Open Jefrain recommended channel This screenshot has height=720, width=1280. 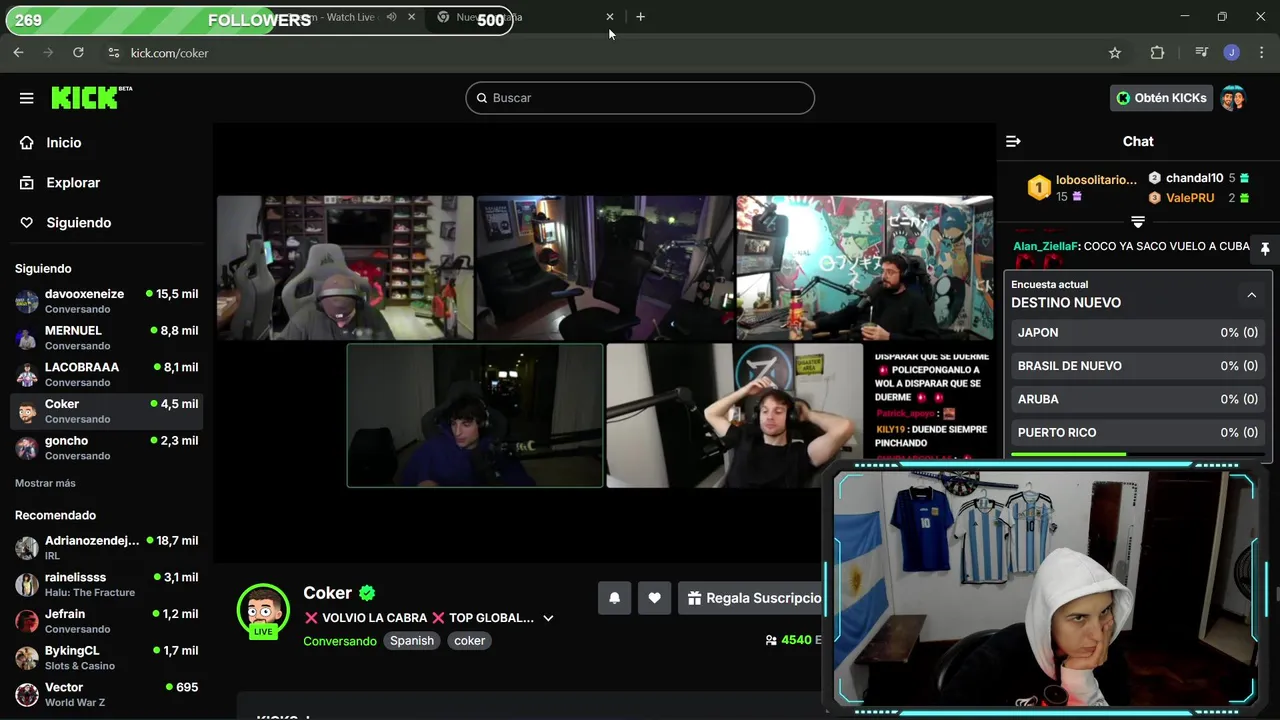pos(106,621)
